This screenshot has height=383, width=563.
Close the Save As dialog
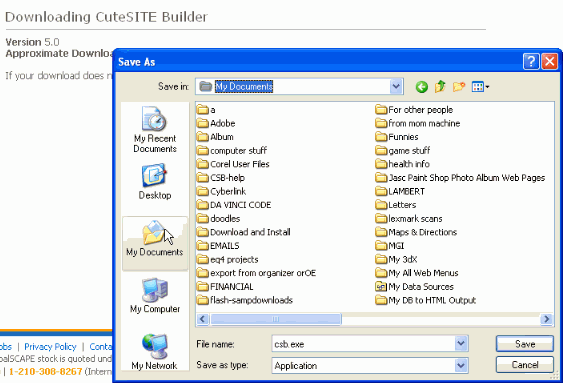point(550,61)
